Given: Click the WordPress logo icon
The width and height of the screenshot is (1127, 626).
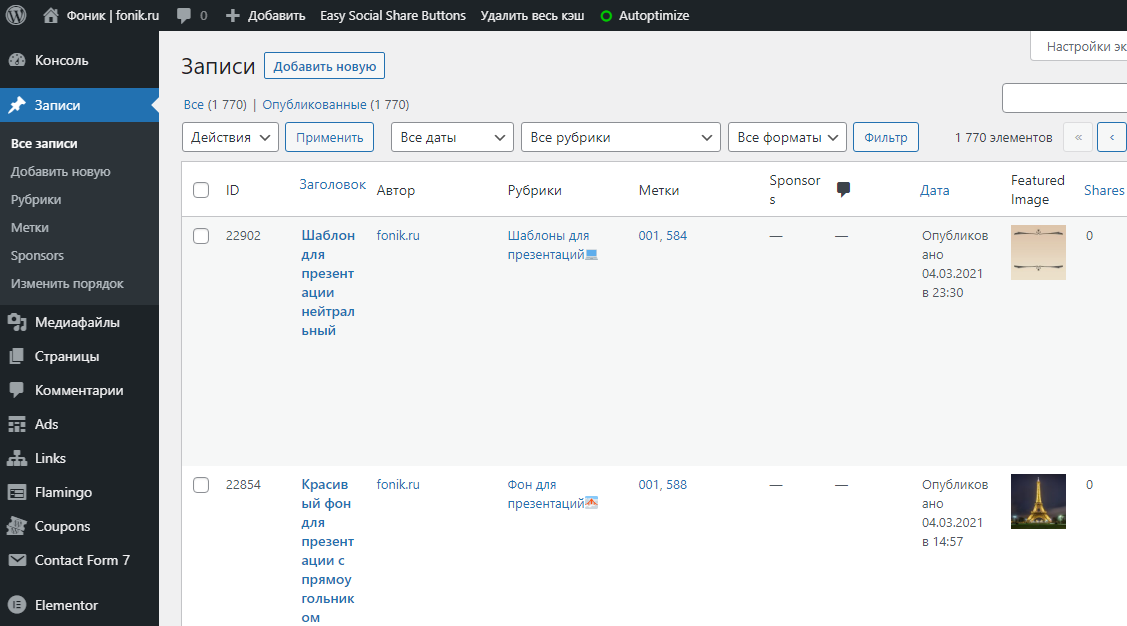Looking at the screenshot, I should click(x=16, y=16).
